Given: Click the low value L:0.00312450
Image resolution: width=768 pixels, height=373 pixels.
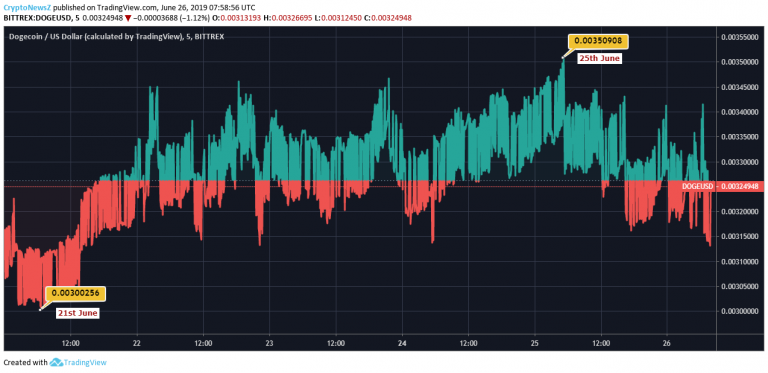Looking at the screenshot, I should click(339, 18).
